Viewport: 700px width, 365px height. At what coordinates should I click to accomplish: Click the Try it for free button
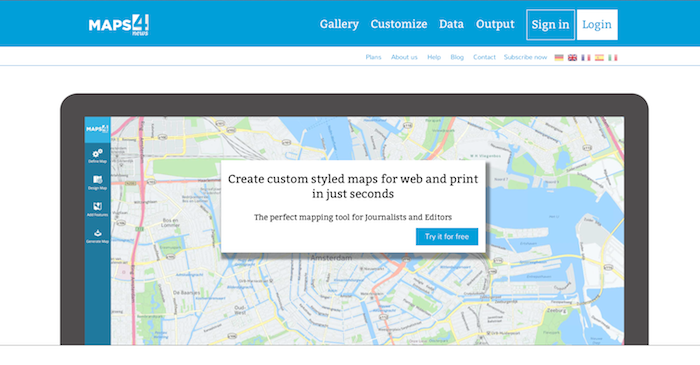coord(447,236)
